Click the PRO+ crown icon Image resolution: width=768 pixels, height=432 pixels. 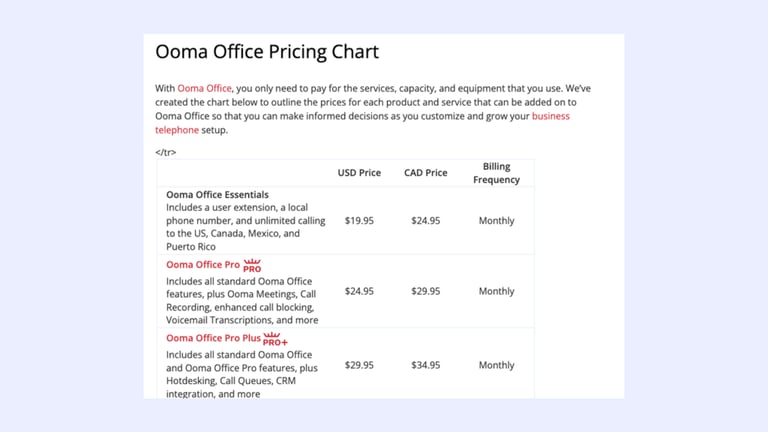[275, 339]
